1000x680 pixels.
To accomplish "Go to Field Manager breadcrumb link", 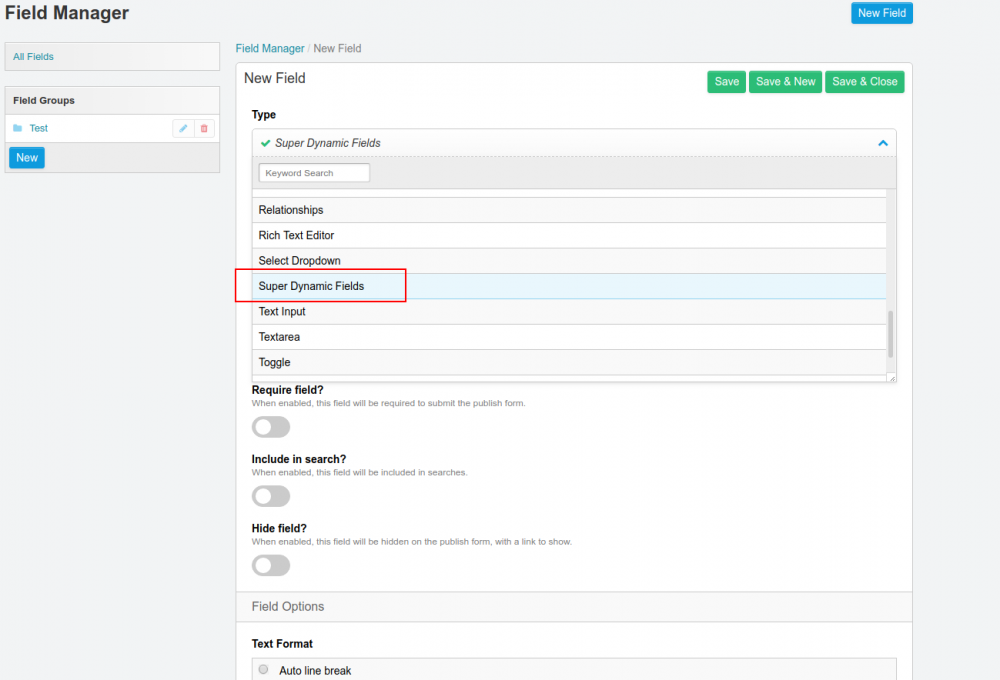I will pos(270,48).
